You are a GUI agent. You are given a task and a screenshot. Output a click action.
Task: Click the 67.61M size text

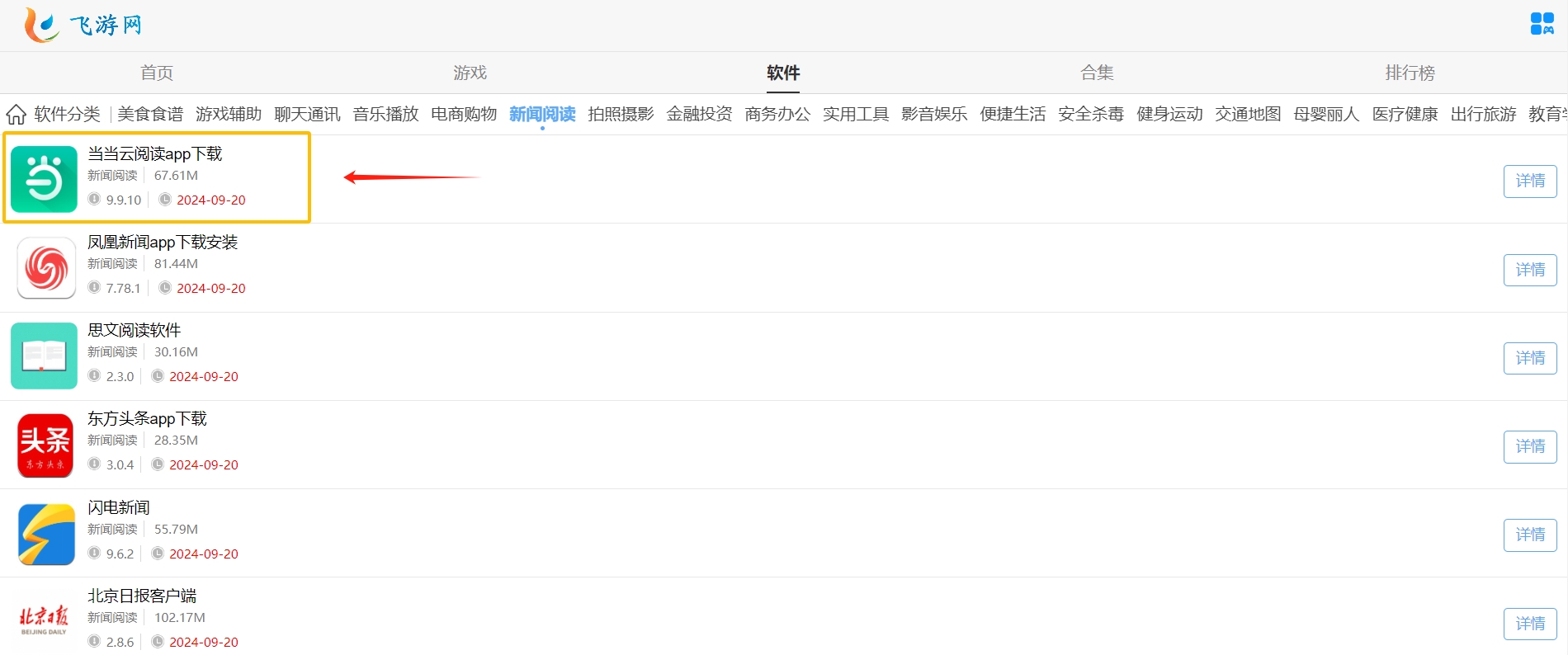pos(176,176)
